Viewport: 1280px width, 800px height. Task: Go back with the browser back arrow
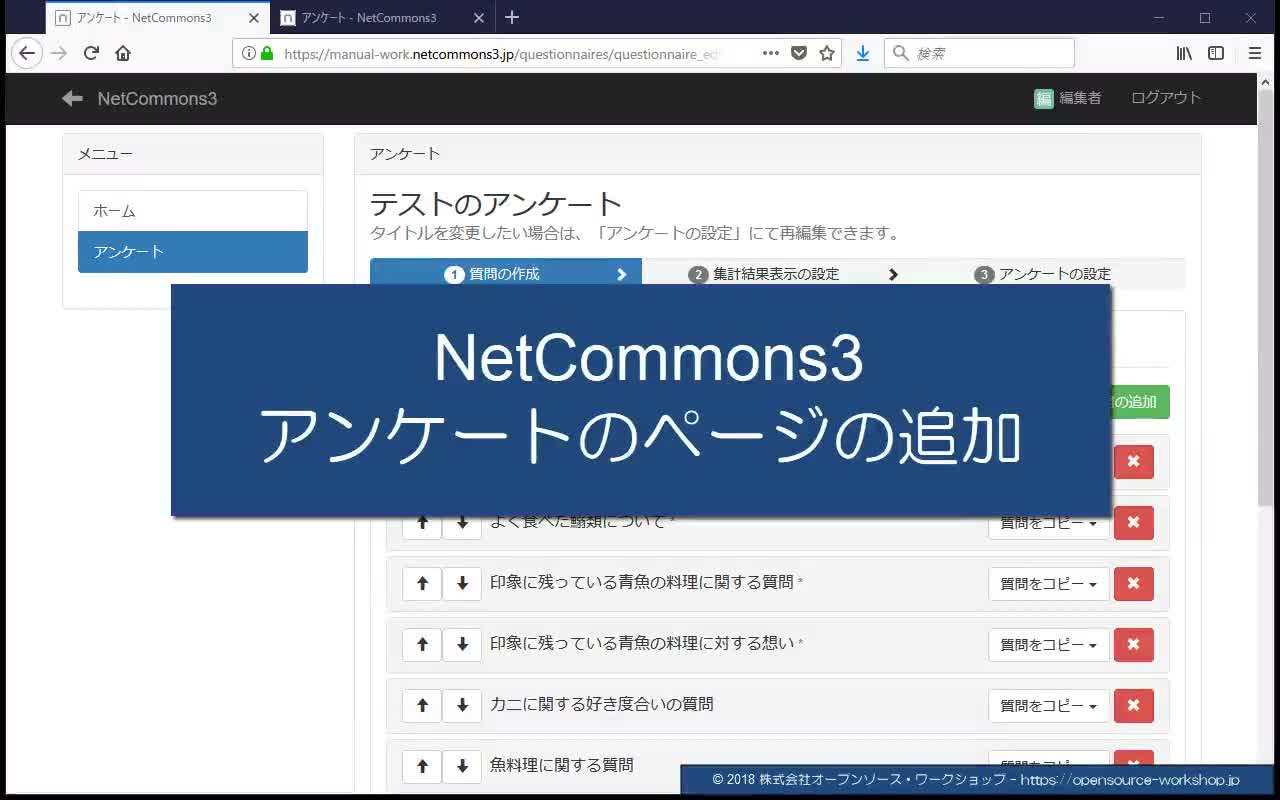[27, 53]
